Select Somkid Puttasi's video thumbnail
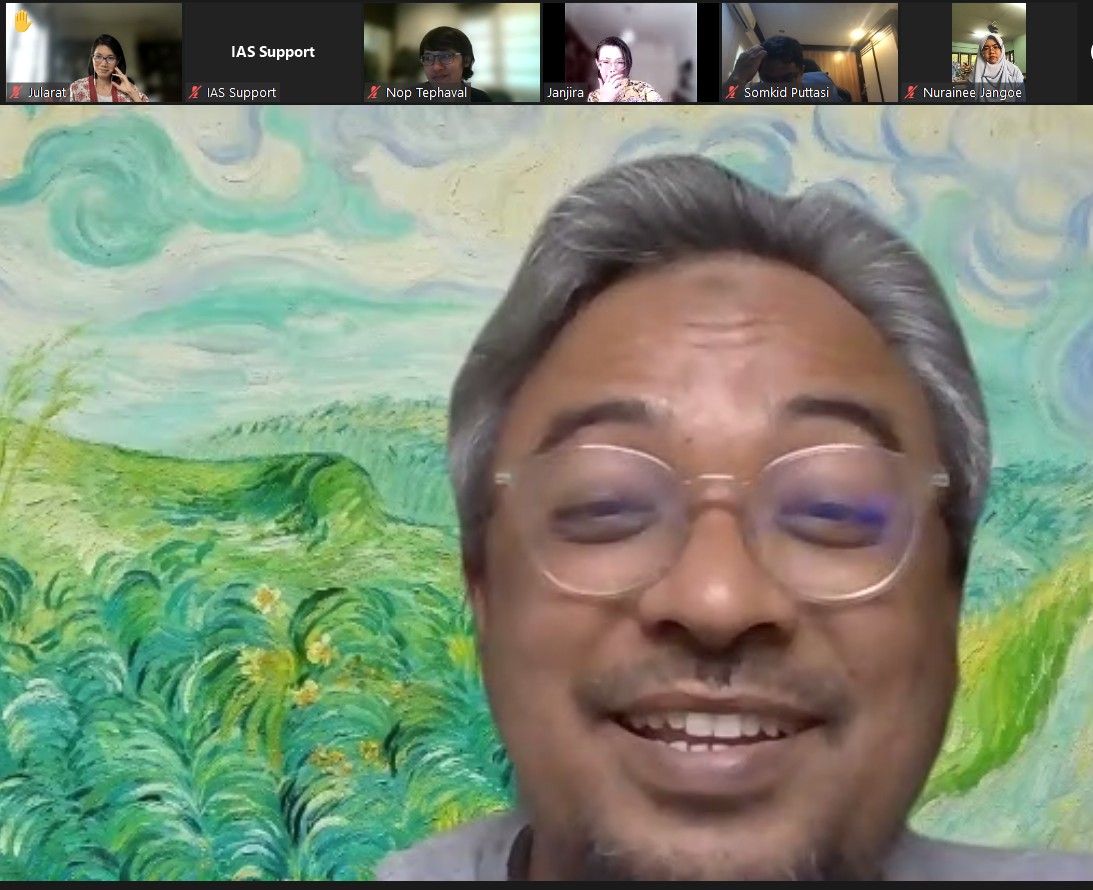This screenshot has height=890, width=1093. pos(809,52)
